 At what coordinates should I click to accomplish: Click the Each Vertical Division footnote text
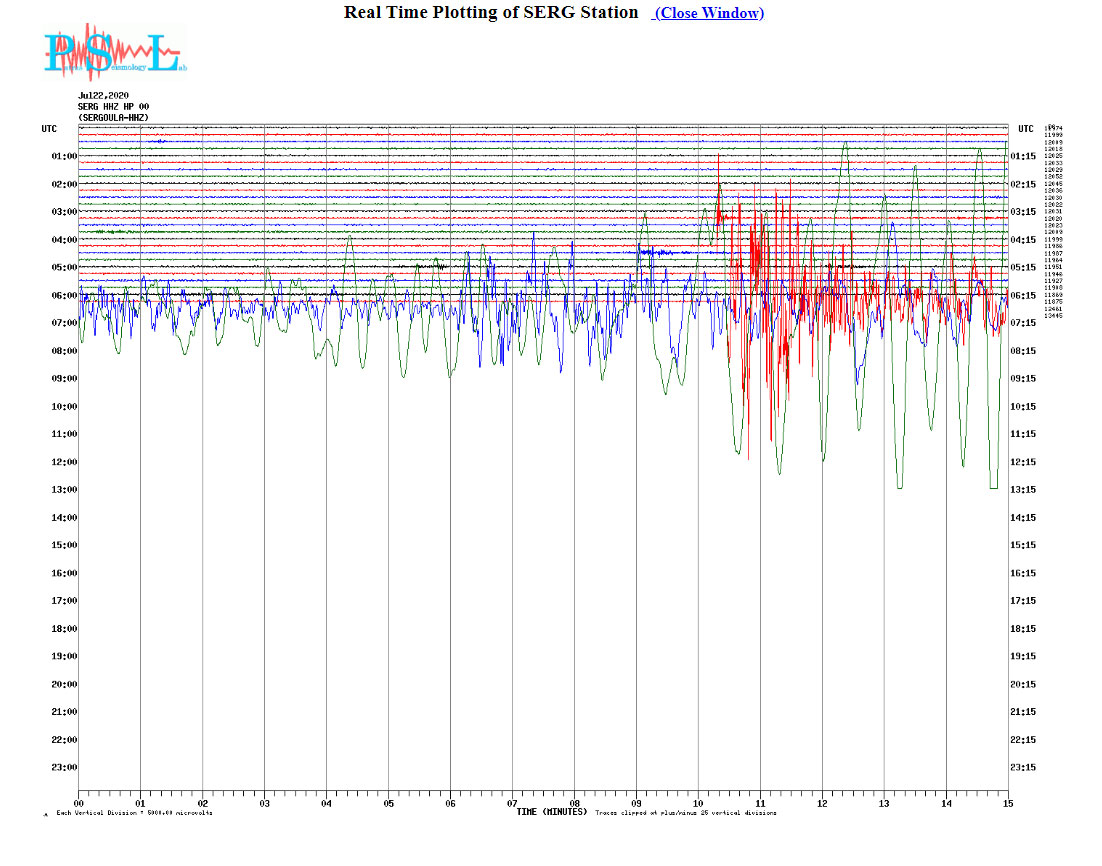(x=134, y=813)
